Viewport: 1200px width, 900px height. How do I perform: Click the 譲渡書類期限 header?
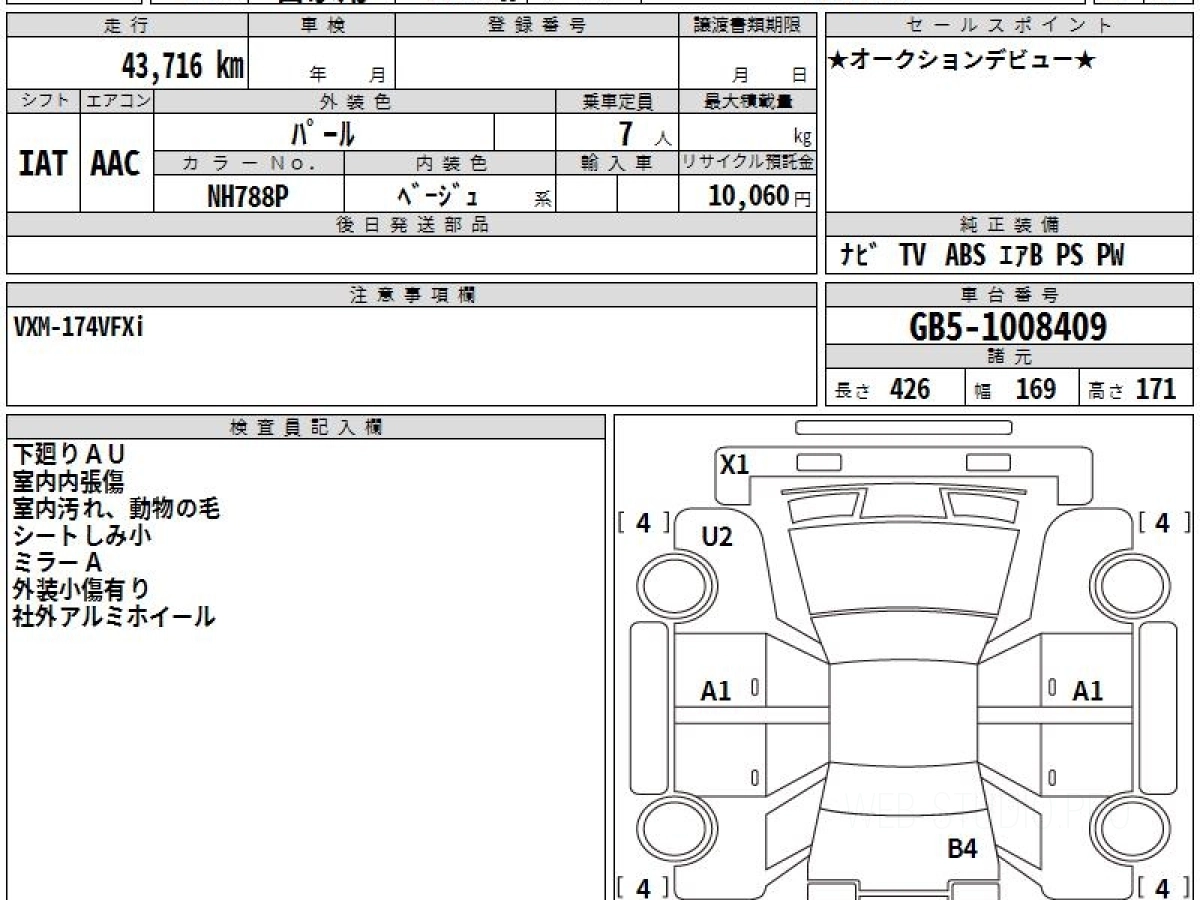click(x=748, y=26)
